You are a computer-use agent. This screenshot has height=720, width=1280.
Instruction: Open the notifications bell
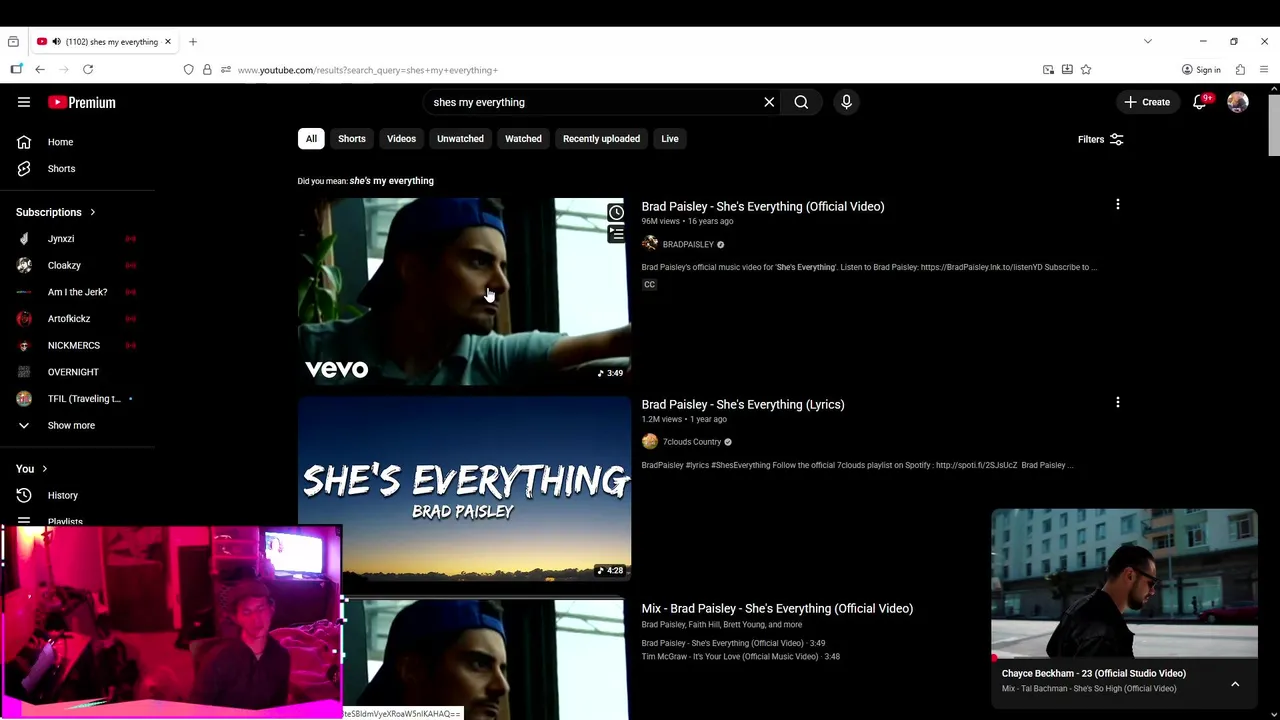[1199, 102]
